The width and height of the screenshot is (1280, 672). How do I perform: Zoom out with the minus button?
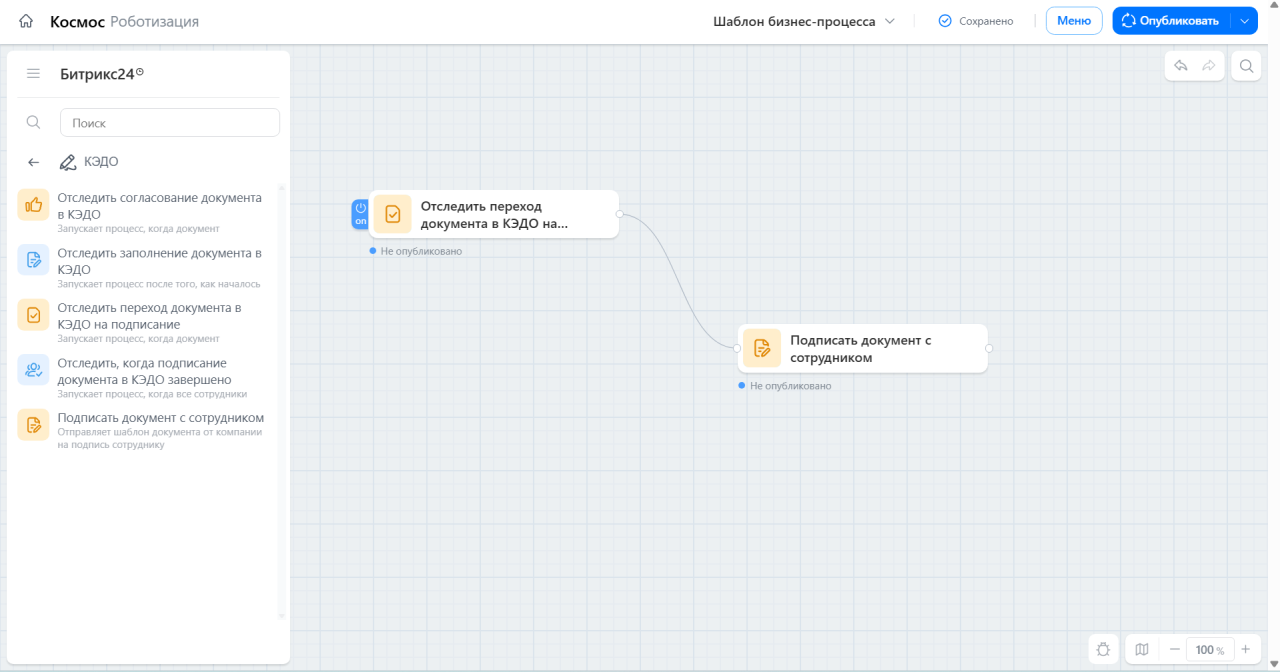tap(1174, 649)
